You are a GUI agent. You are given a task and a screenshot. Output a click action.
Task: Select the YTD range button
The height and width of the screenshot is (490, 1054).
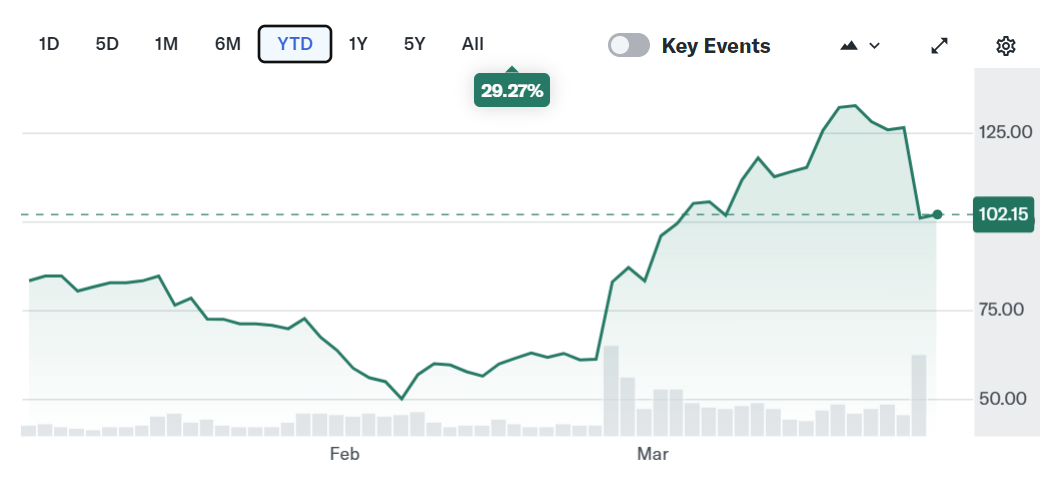(x=295, y=44)
